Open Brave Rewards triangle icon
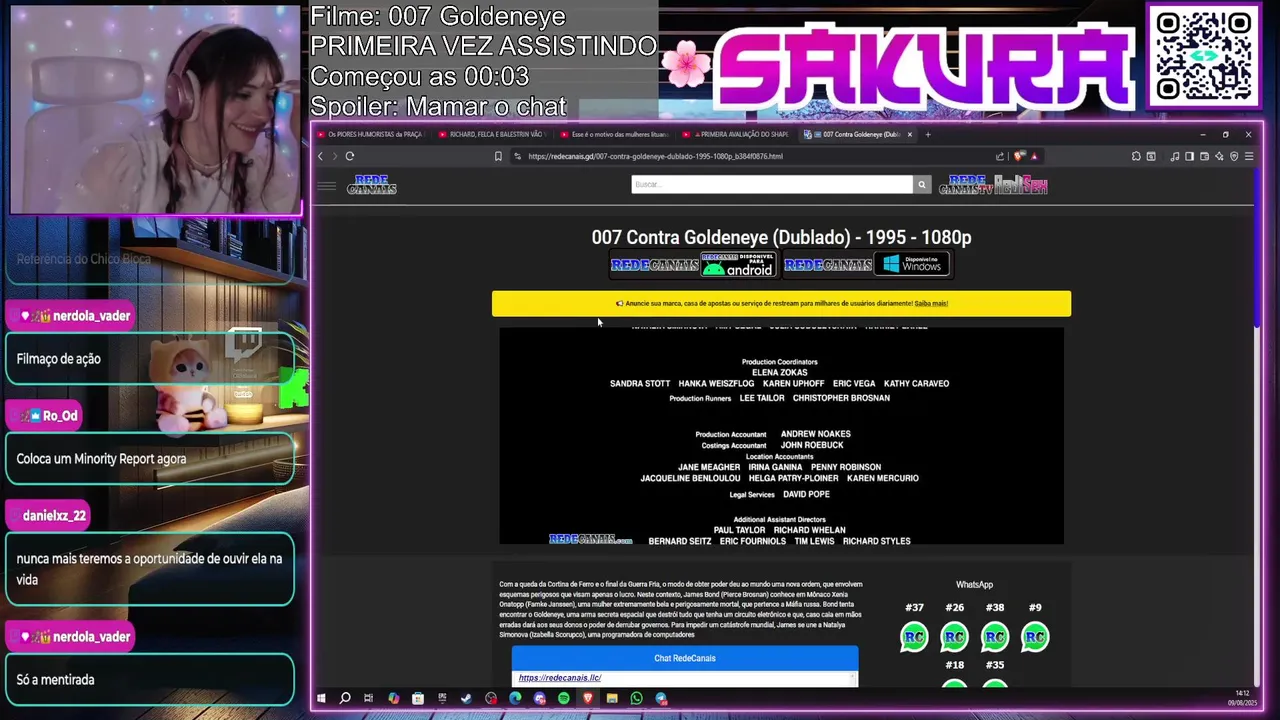The height and width of the screenshot is (720, 1280). tap(1034, 156)
